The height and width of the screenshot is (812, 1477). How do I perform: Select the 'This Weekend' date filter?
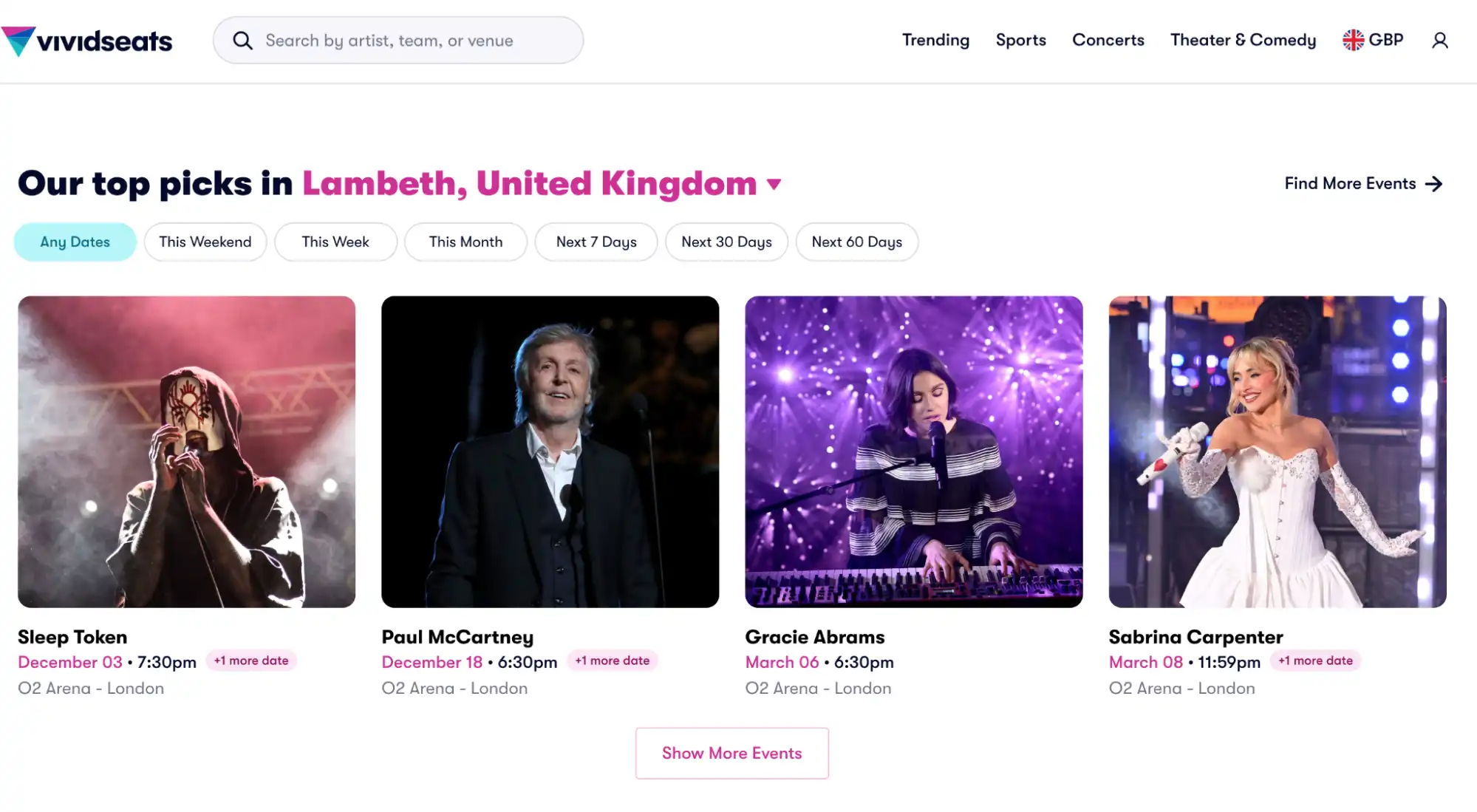click(205, 242)
